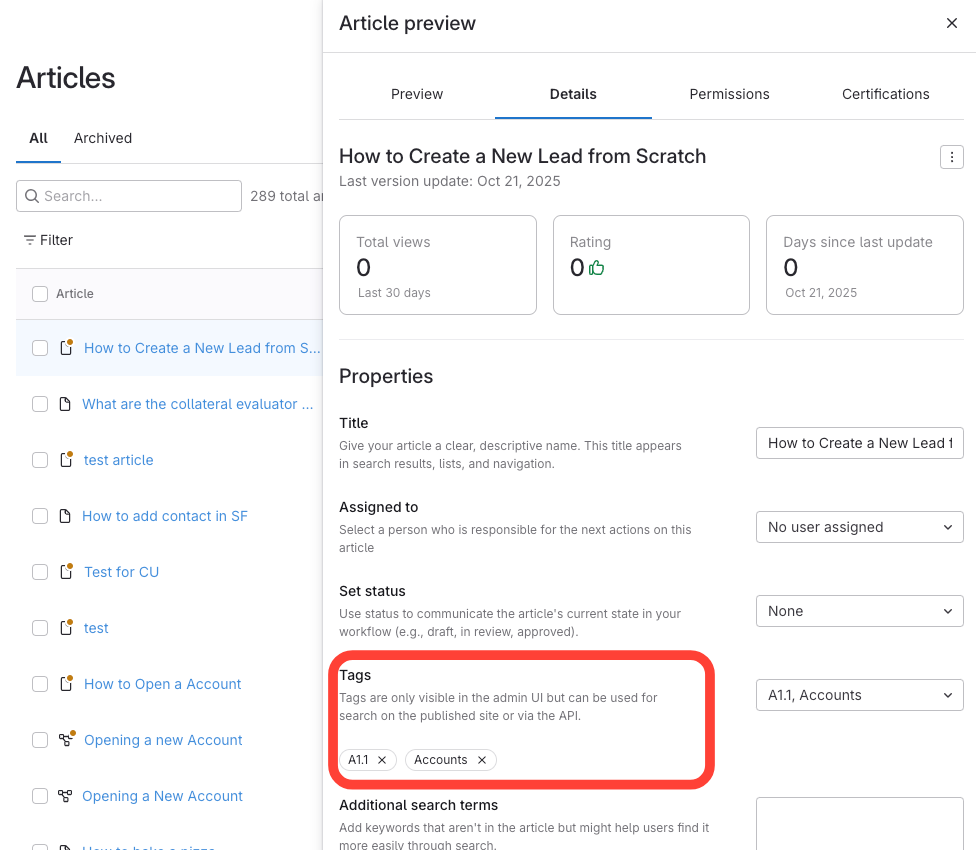Select checkbox for 'How to Open a Account'
976x850 pixels.
pyautogui.click(x=40, y=684)
